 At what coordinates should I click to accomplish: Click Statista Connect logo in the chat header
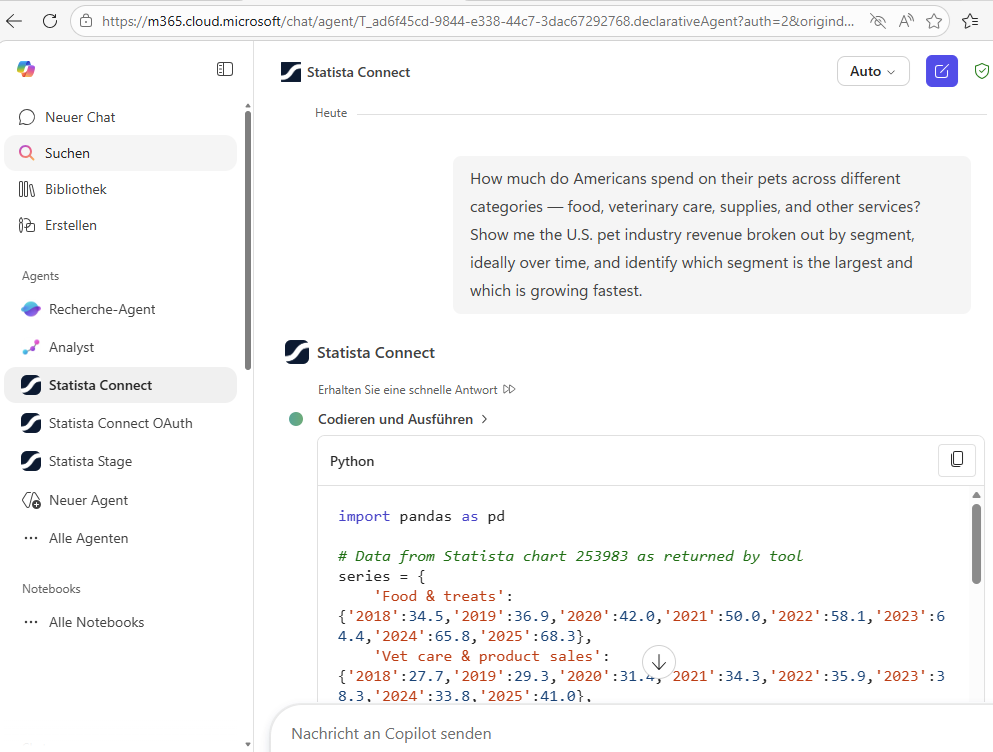(x=291, y=72)
